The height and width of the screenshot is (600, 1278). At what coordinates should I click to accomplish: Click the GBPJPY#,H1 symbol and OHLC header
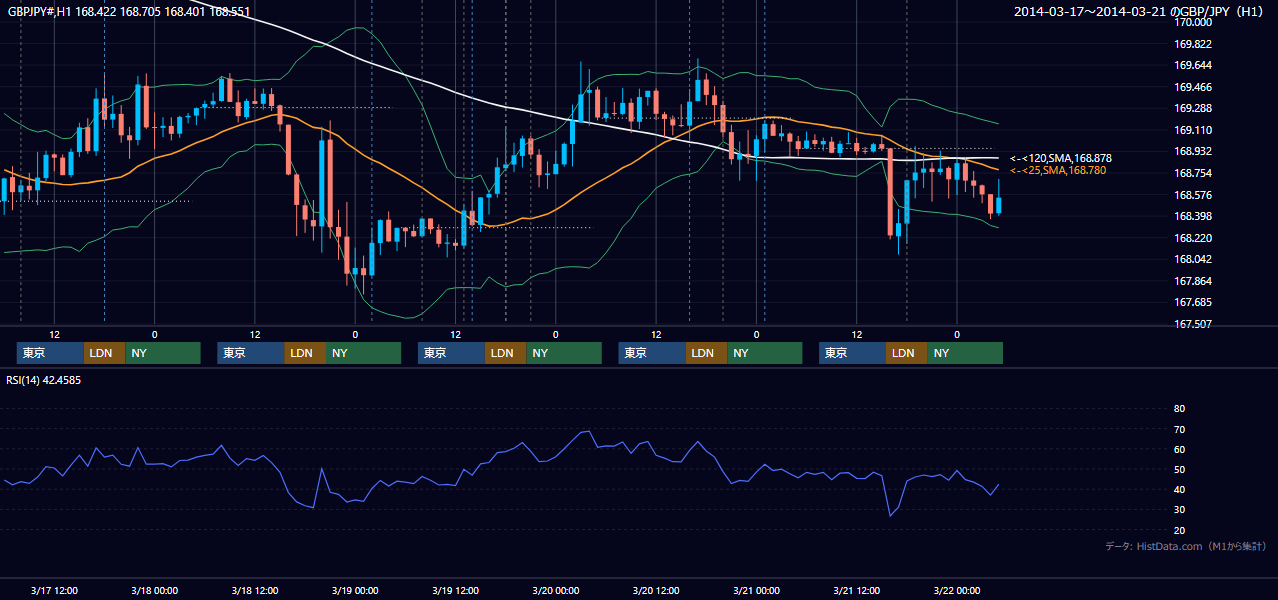pyautogui.click(x=129, y=12)
